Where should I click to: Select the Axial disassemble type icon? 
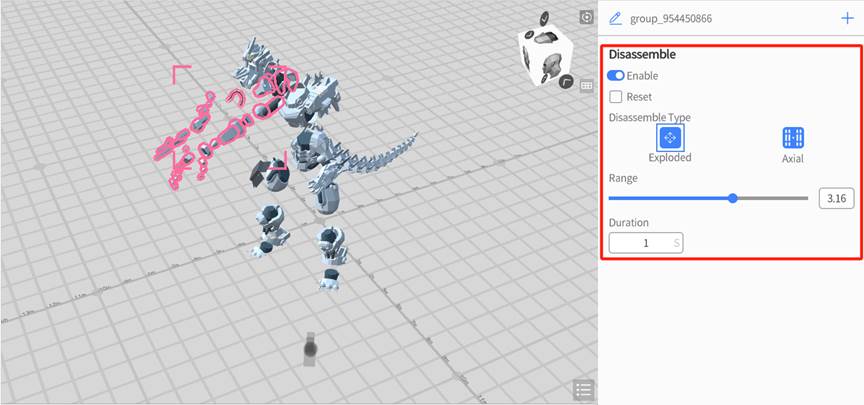[x=793, y=138]
